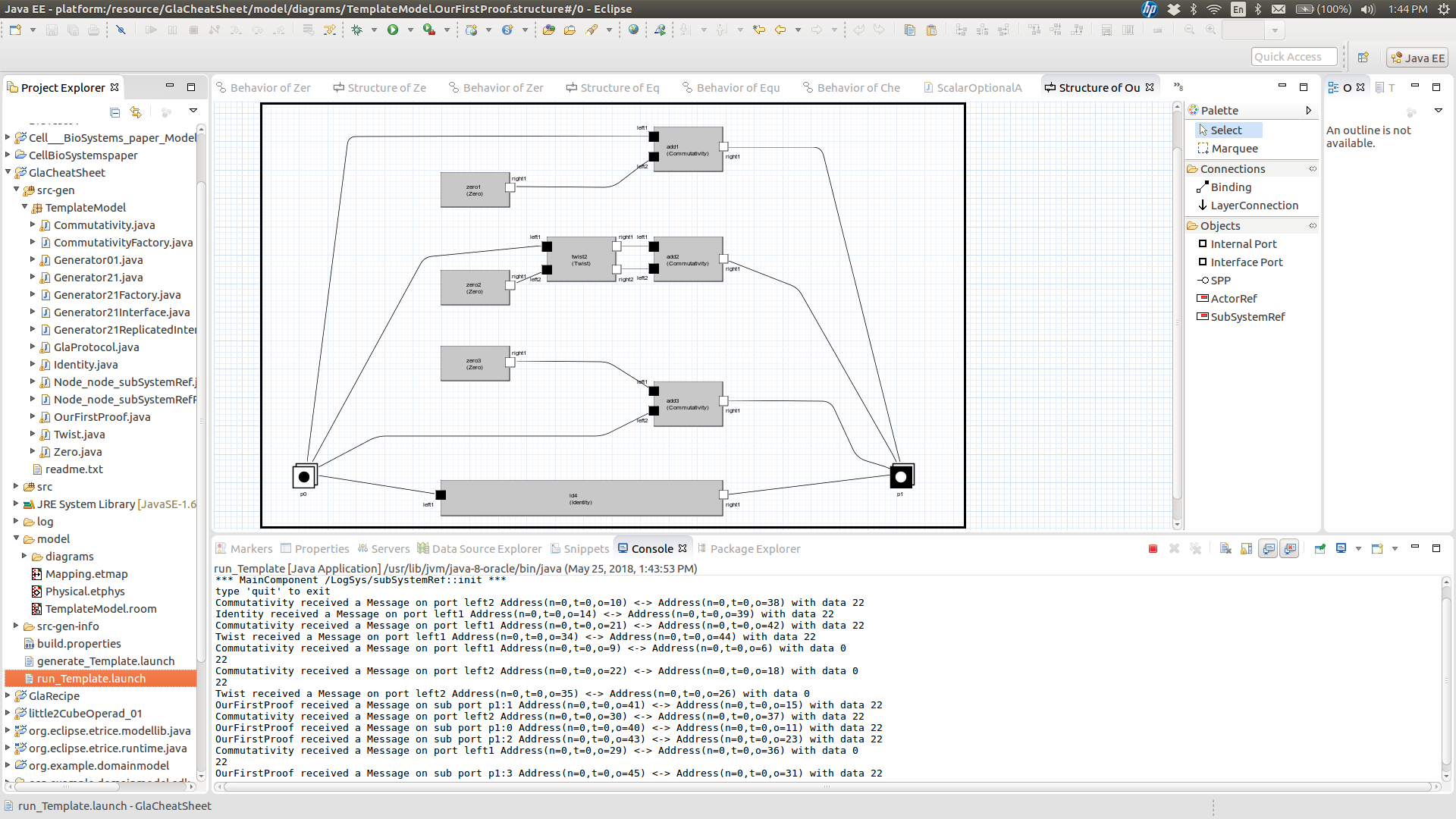Collapse the TemplateModel package in tree
The width and height of the screenshot is (1456, 819).
click(x=25, y=207)
